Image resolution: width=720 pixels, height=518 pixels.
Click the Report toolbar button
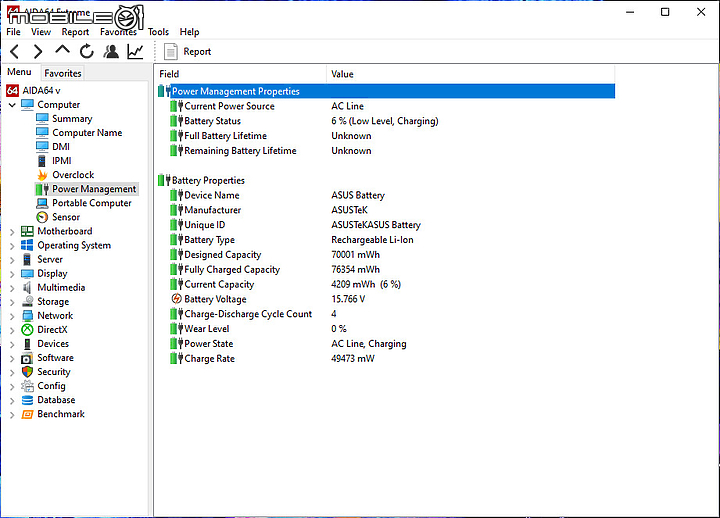click(x=187, y=51)
